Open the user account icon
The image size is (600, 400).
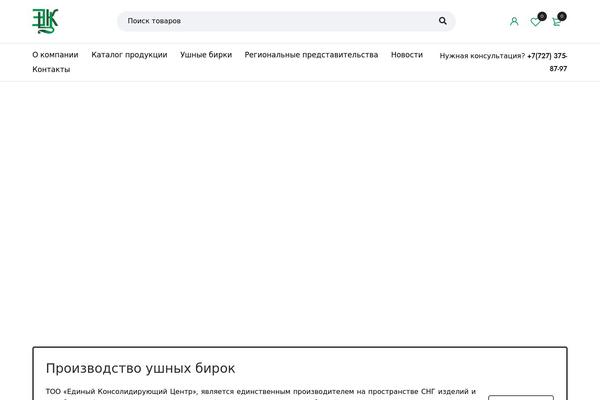(514, 21)
